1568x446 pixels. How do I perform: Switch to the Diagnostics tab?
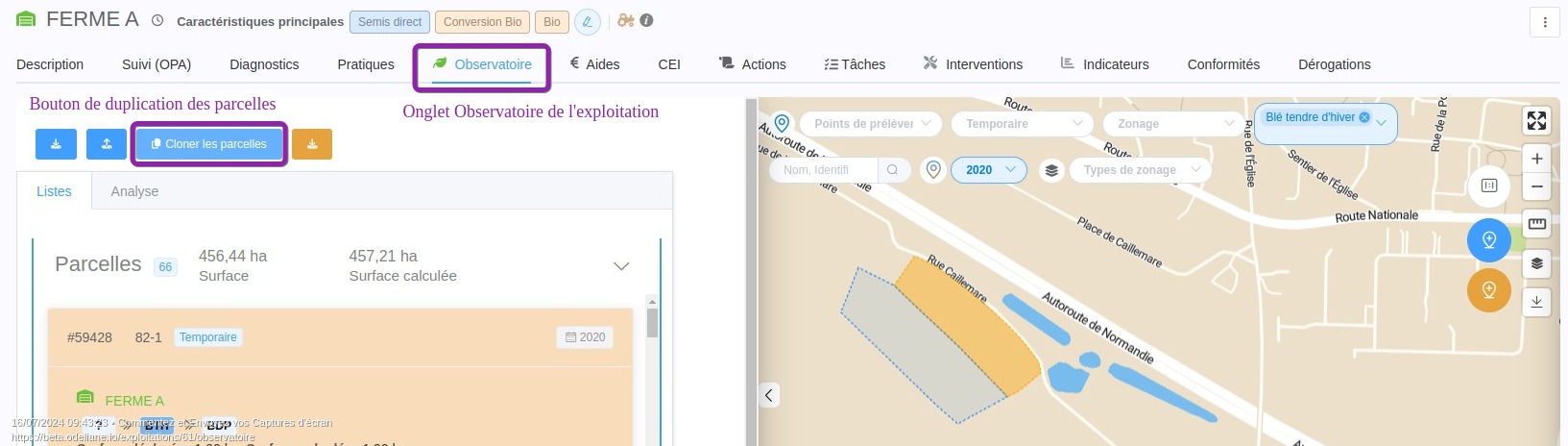coord(264,64)
